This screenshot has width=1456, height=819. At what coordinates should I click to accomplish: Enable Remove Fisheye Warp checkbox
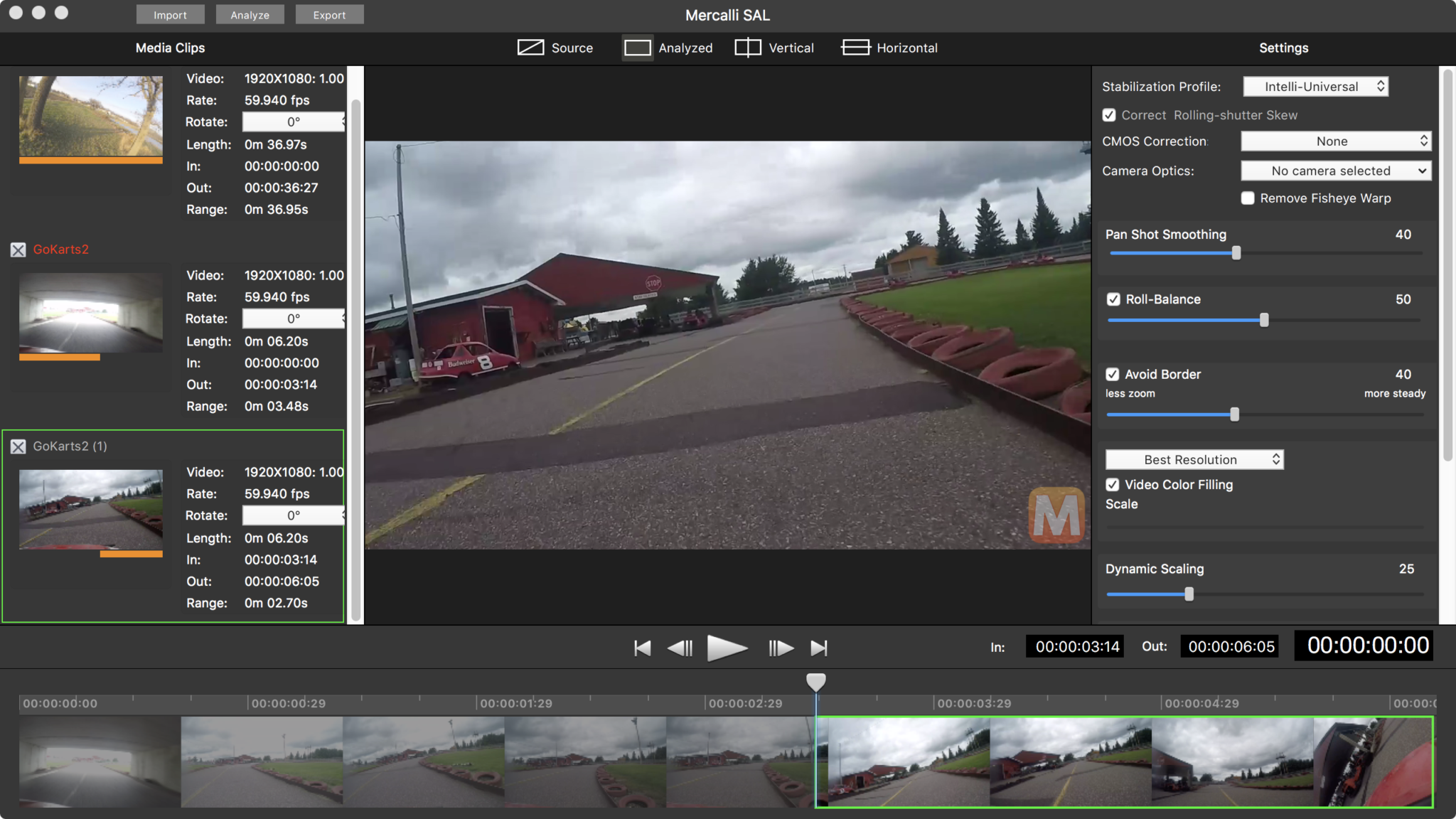coord(1248,198)
